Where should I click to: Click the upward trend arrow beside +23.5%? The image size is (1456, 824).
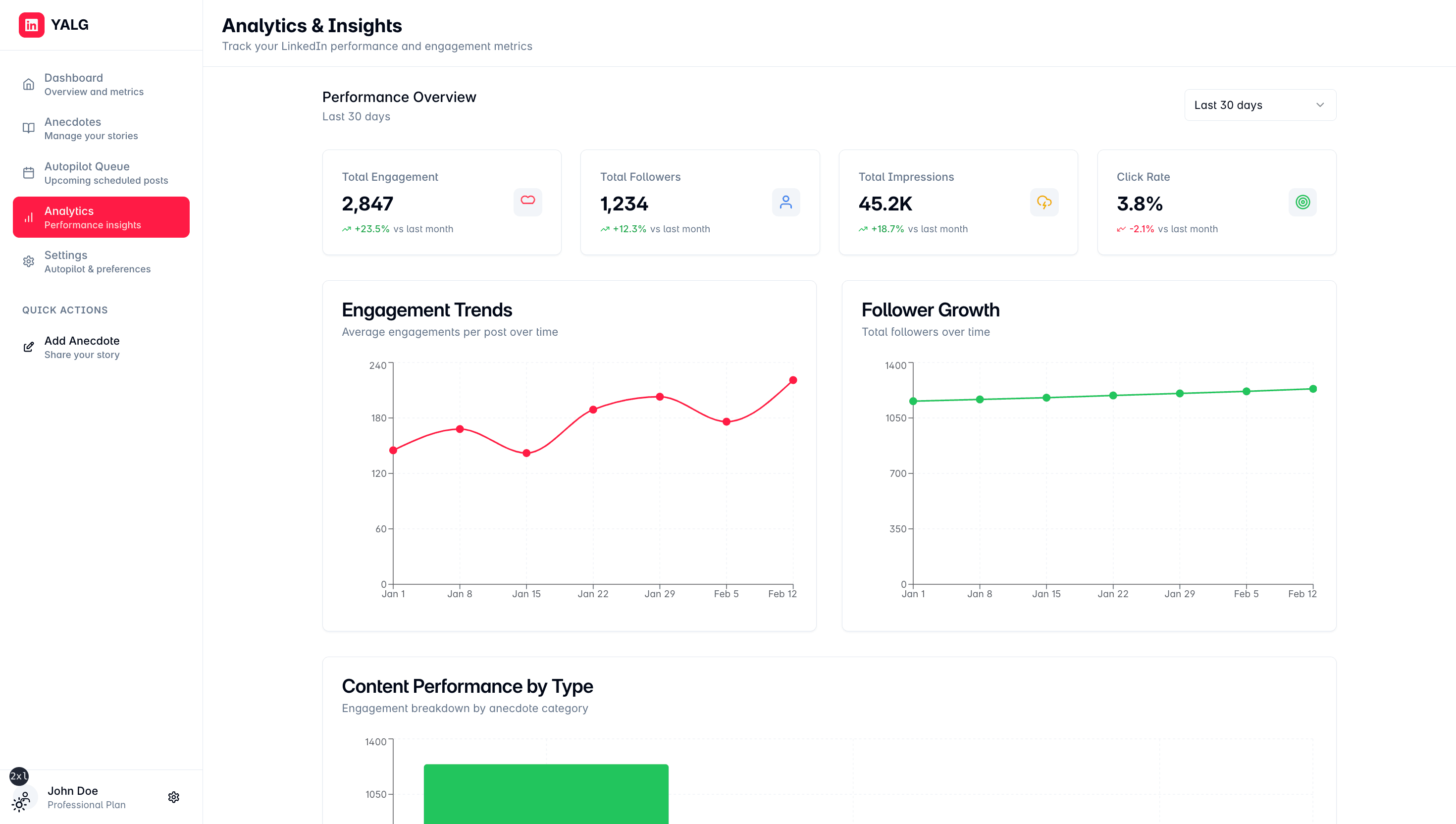click(x=346, y=229)
